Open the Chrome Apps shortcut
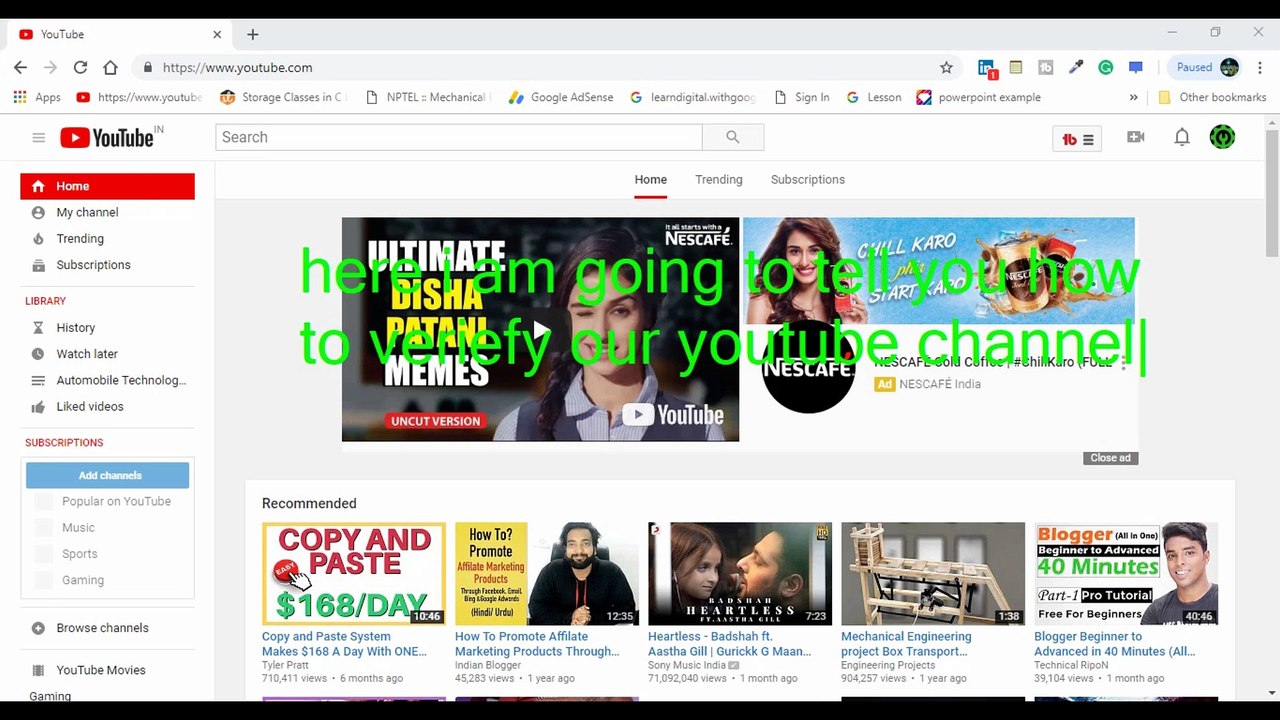The width and height of the screenshot is (1280, 720). click(x=37, y=97)
